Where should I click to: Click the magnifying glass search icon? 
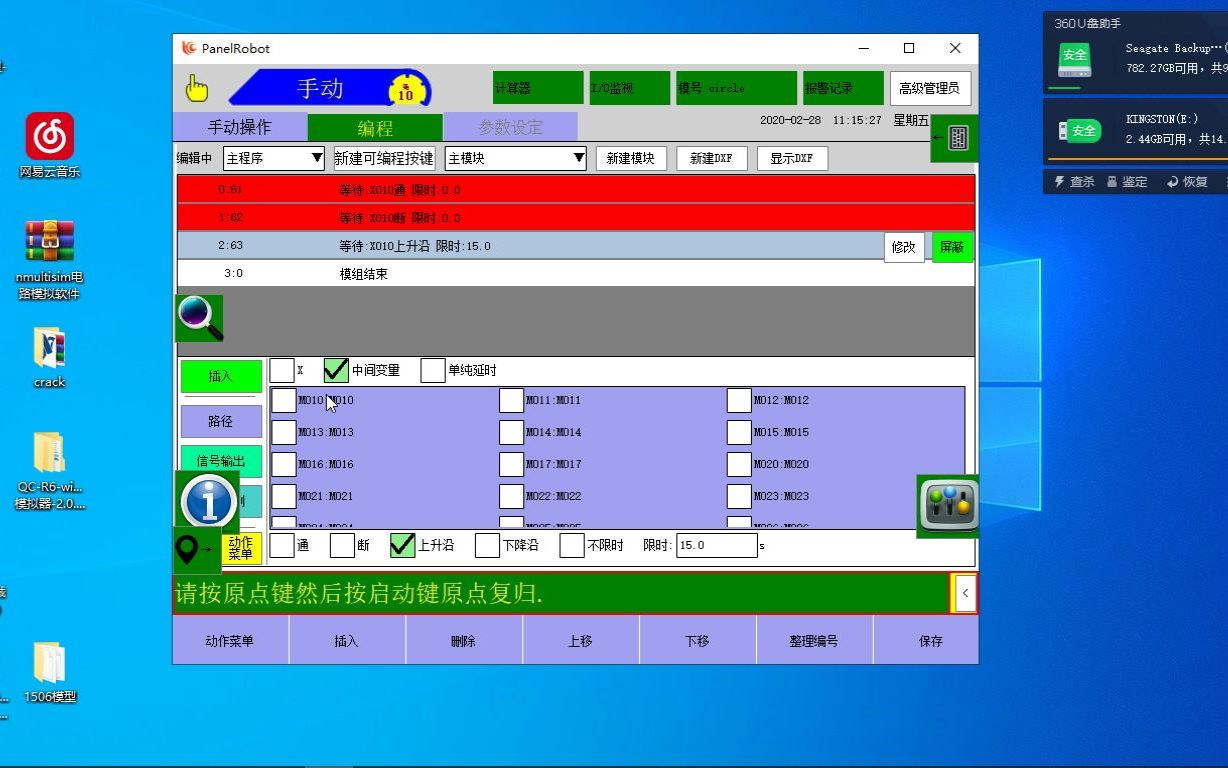point(200,318)
